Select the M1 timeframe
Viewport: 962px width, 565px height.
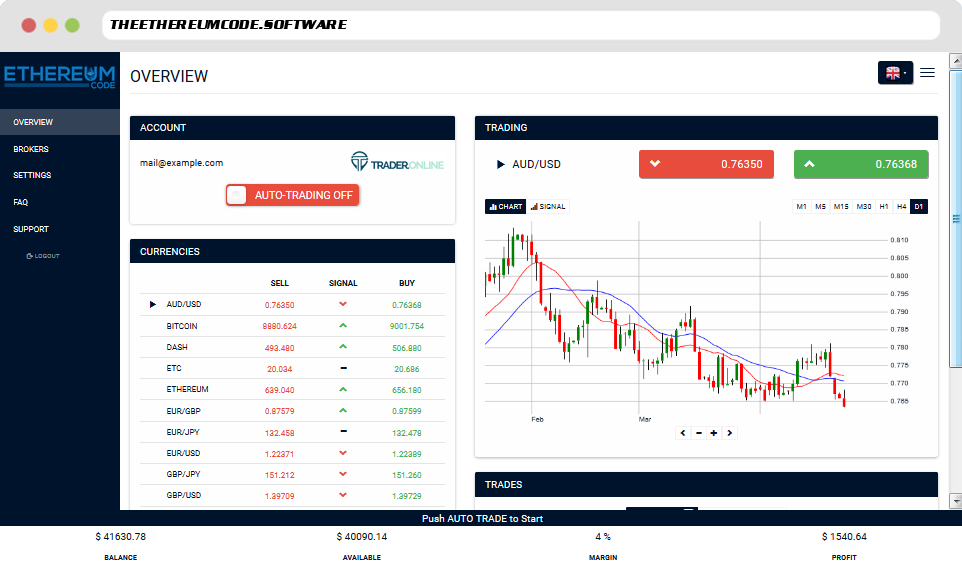801,207
